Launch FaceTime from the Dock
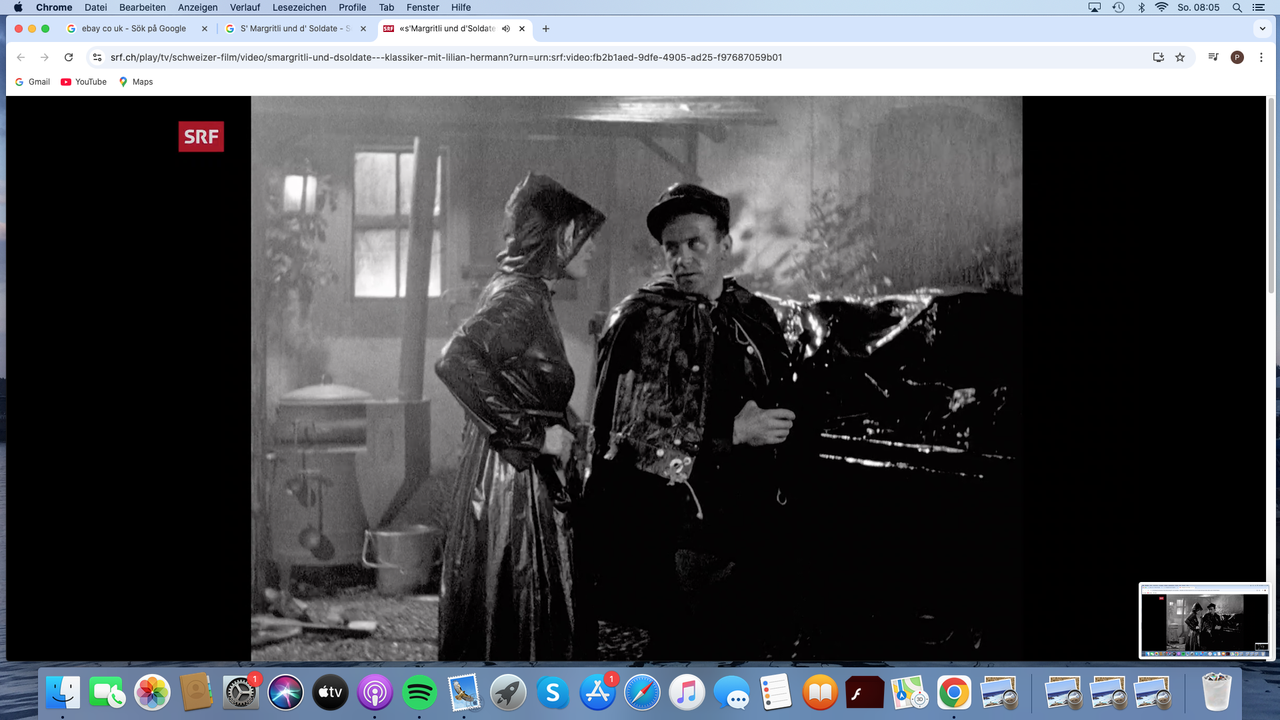Viewport: 1280px width, 720px height. click(108, 691)
